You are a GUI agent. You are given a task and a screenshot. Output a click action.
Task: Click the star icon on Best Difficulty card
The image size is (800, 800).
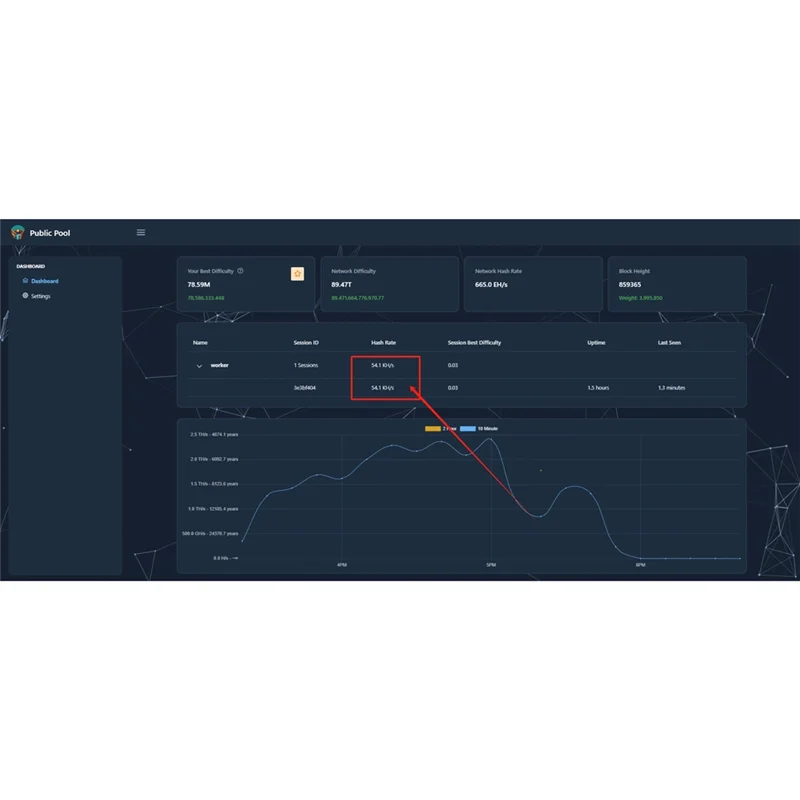click(297, 274)
